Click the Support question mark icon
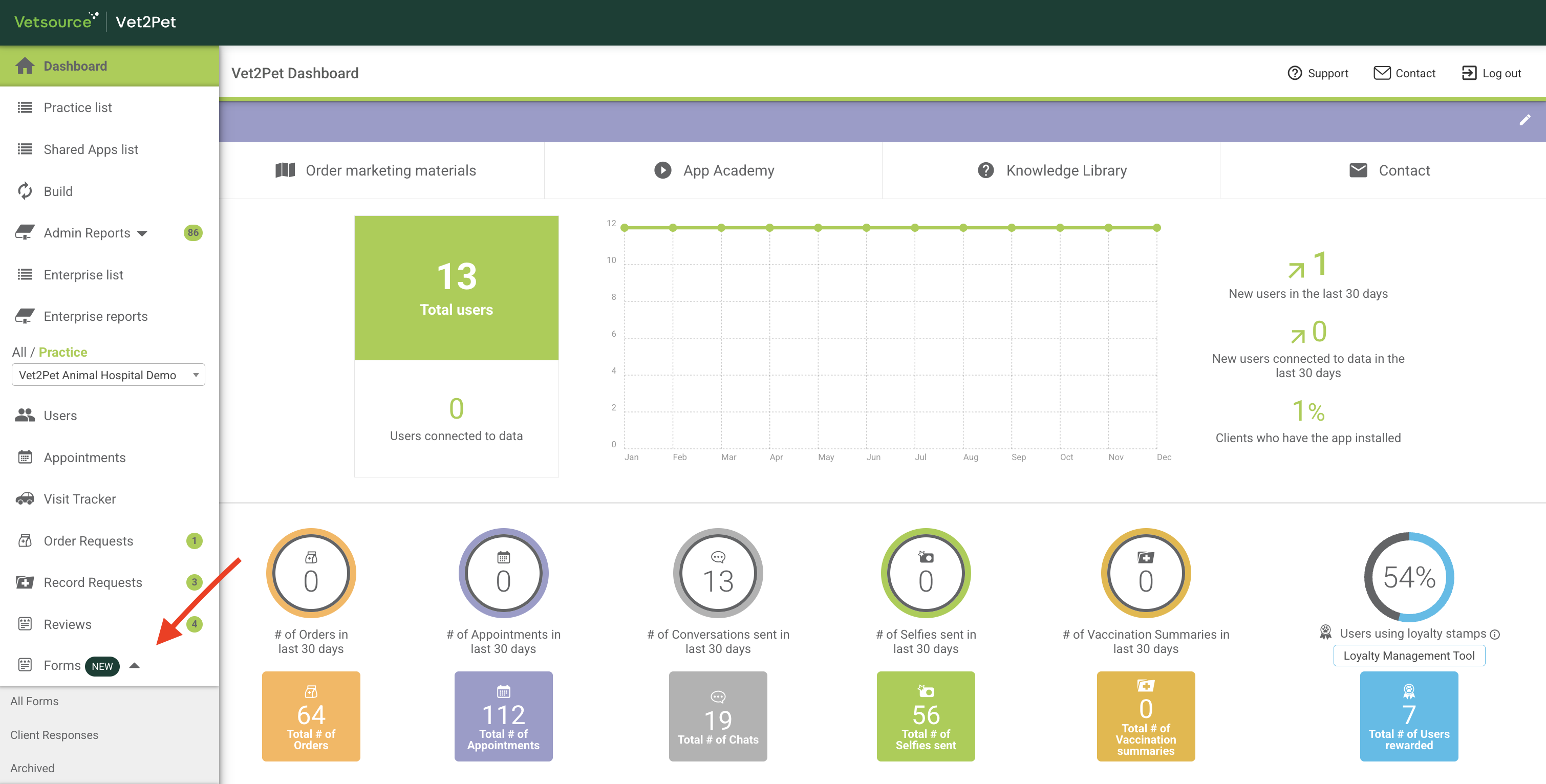1546x784 pixels. point(1295,73)
